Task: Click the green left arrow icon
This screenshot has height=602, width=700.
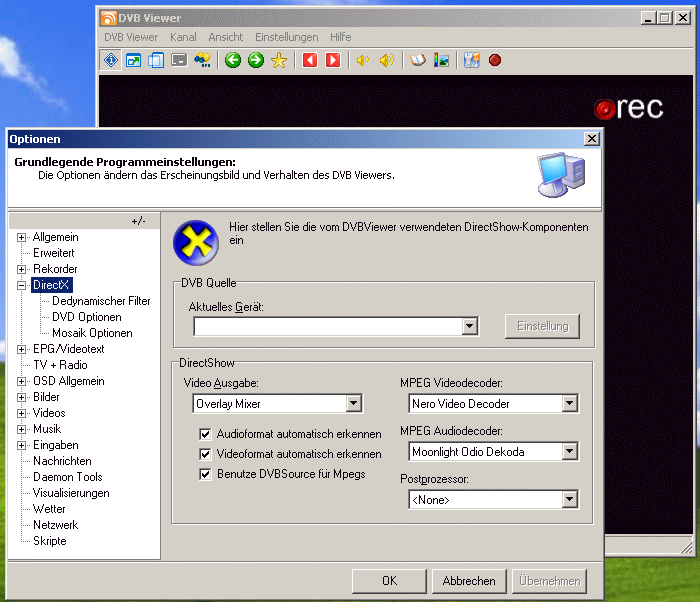Action: point(233,60)
